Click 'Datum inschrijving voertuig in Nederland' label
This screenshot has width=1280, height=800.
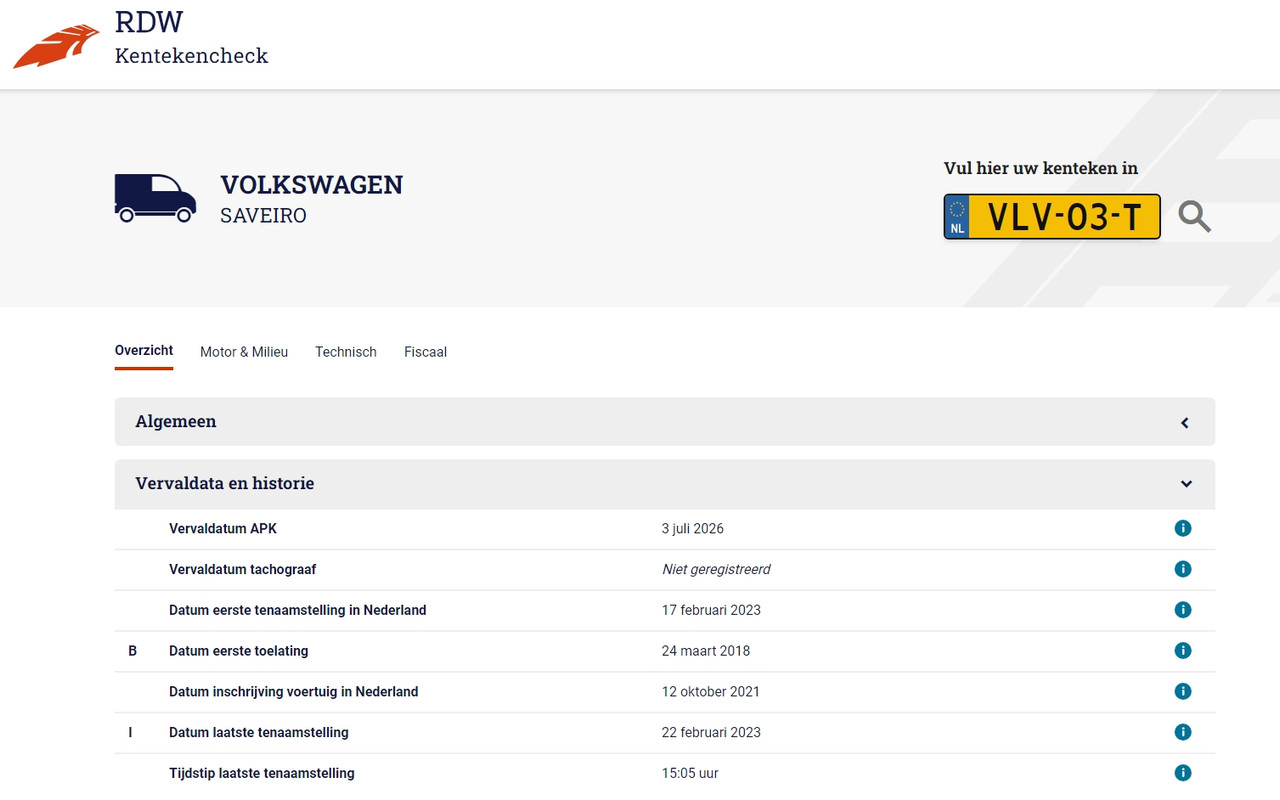point(294,692)
